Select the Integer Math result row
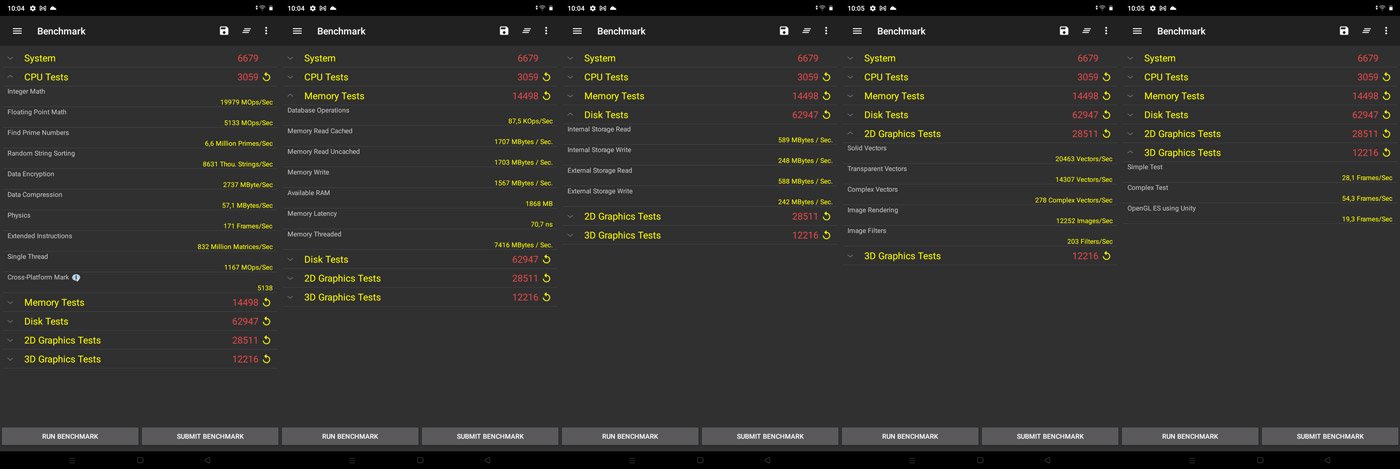This screenshot has width=1400, height=469. pos(140,97)
